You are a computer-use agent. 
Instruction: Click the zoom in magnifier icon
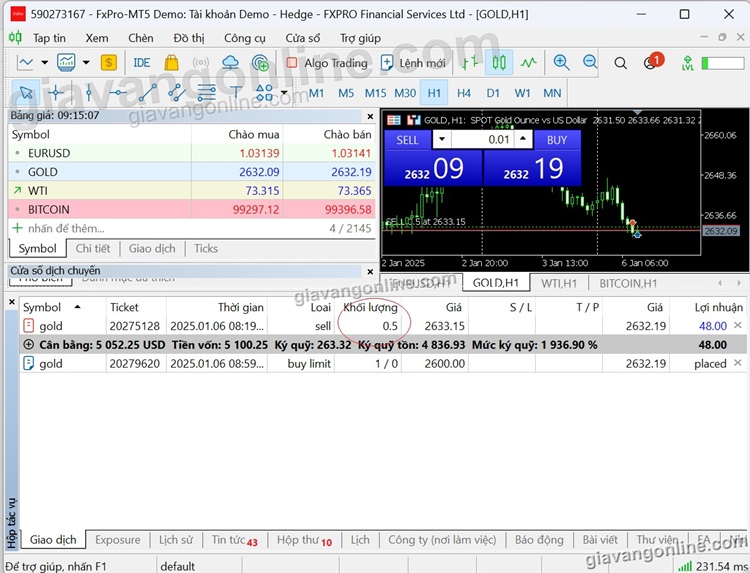coord(561,62)
